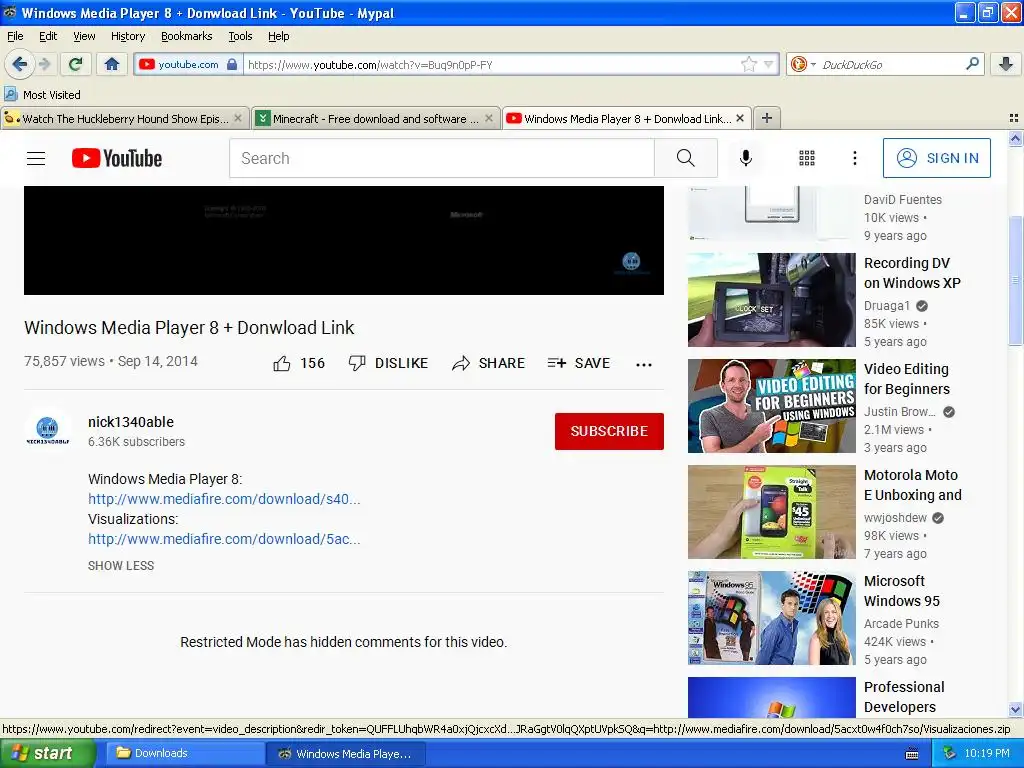Start voice search with microphone icon
1024x768 pixels.
click(746, 158)
